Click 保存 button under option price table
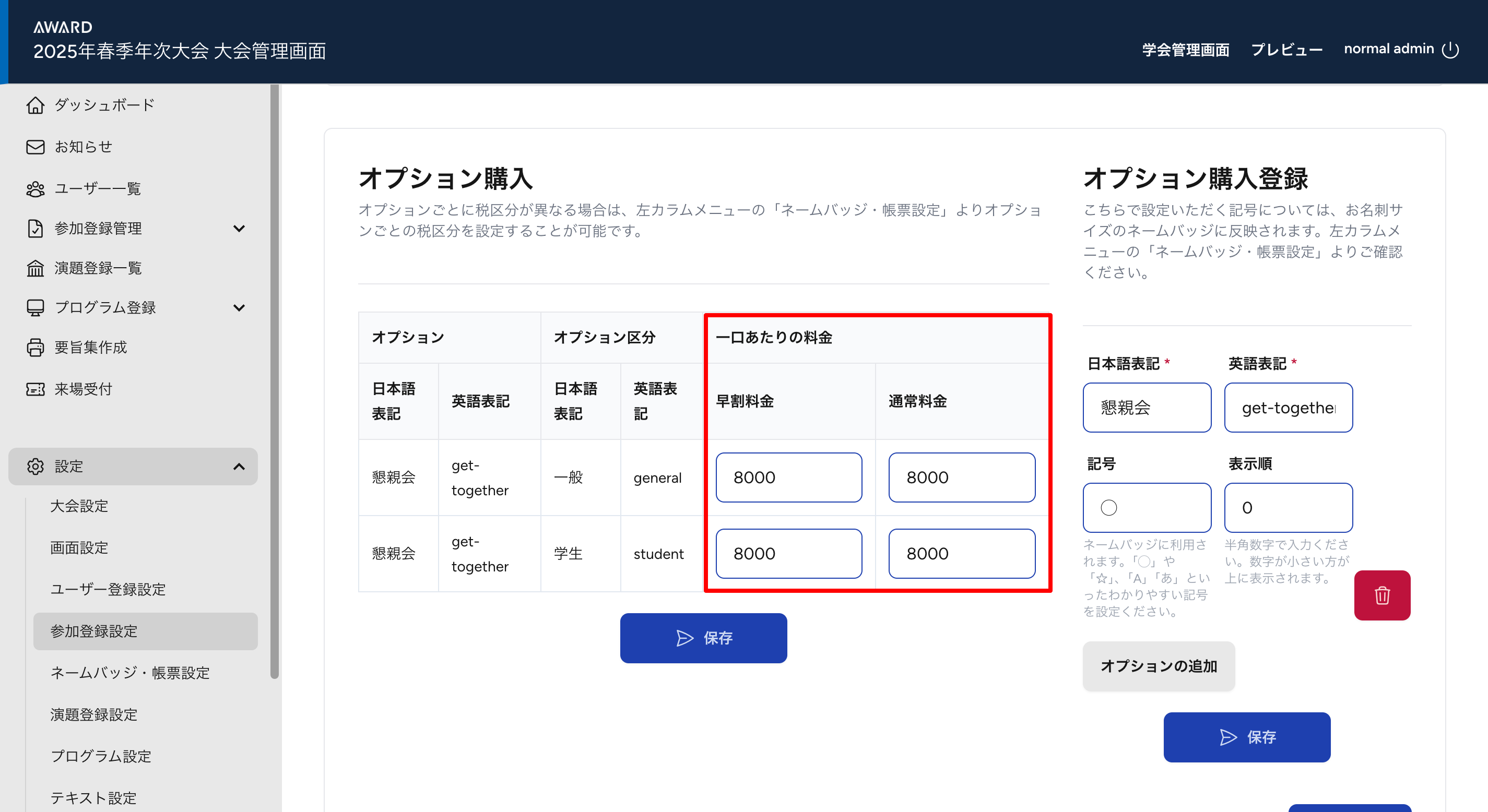 click(x=703, y=638)
